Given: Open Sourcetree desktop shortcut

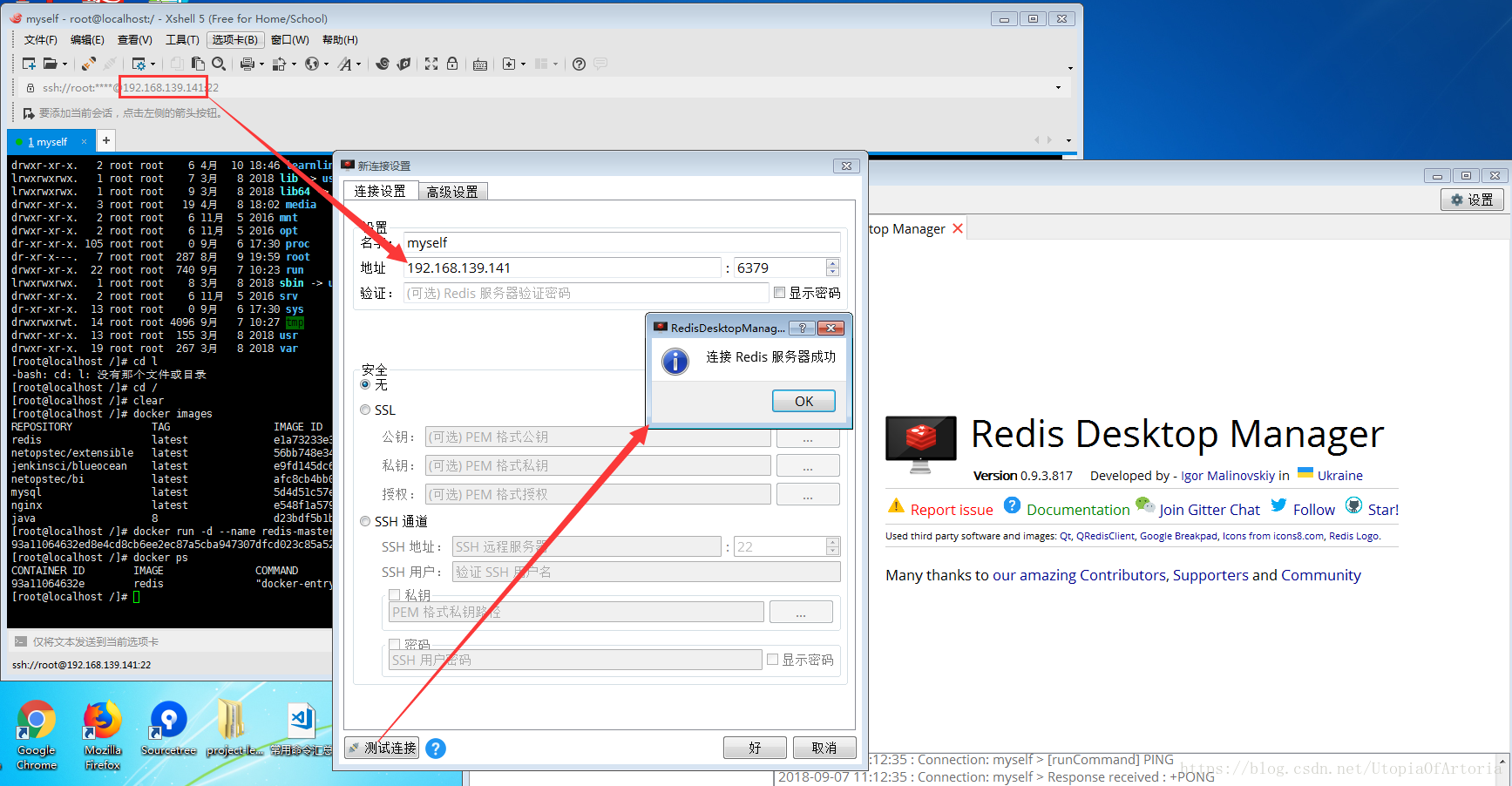Looking at the screenshot, I should tap(169, 728).
